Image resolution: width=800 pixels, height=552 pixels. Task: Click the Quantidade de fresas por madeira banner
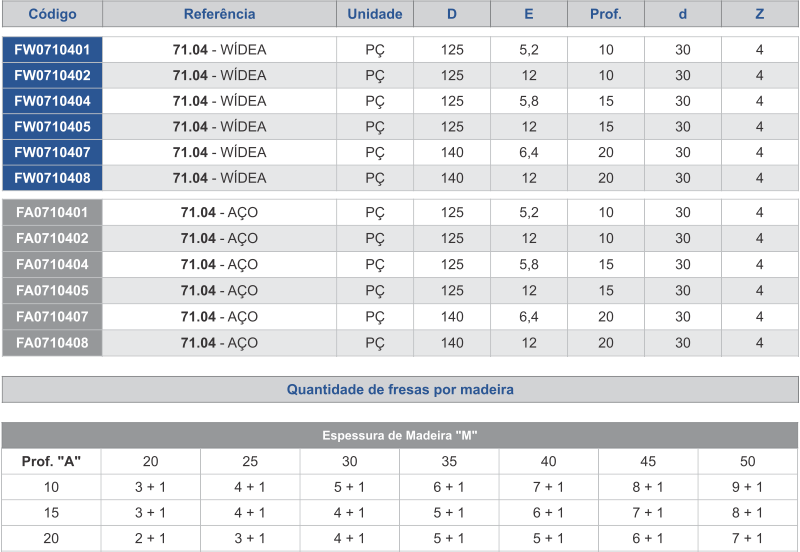(x=400, y=390)
